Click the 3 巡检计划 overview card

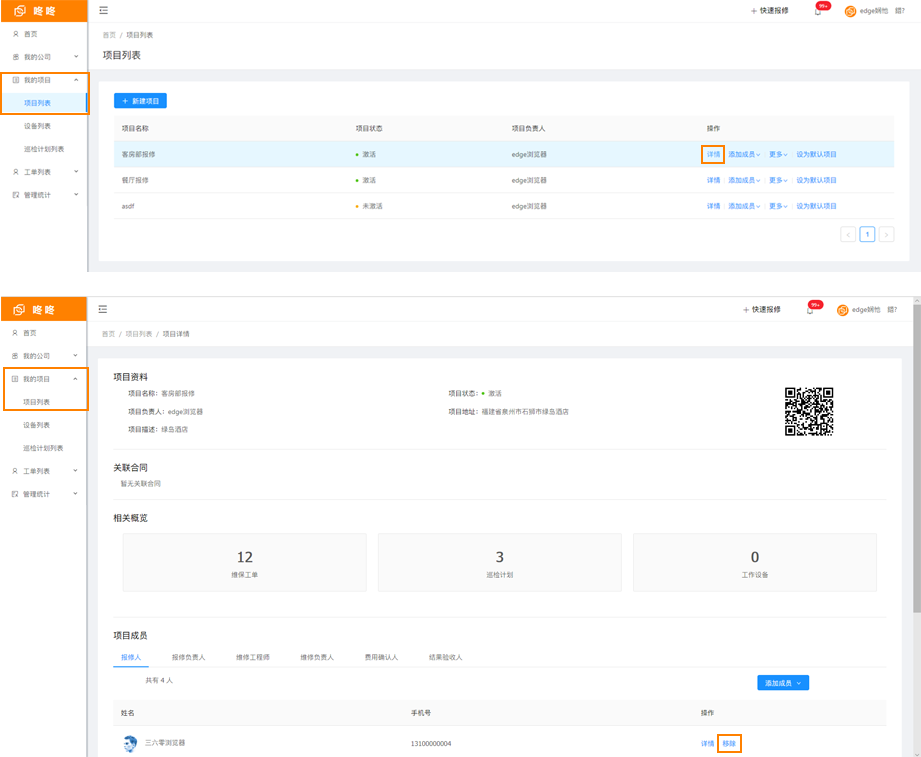coord(499,562)
